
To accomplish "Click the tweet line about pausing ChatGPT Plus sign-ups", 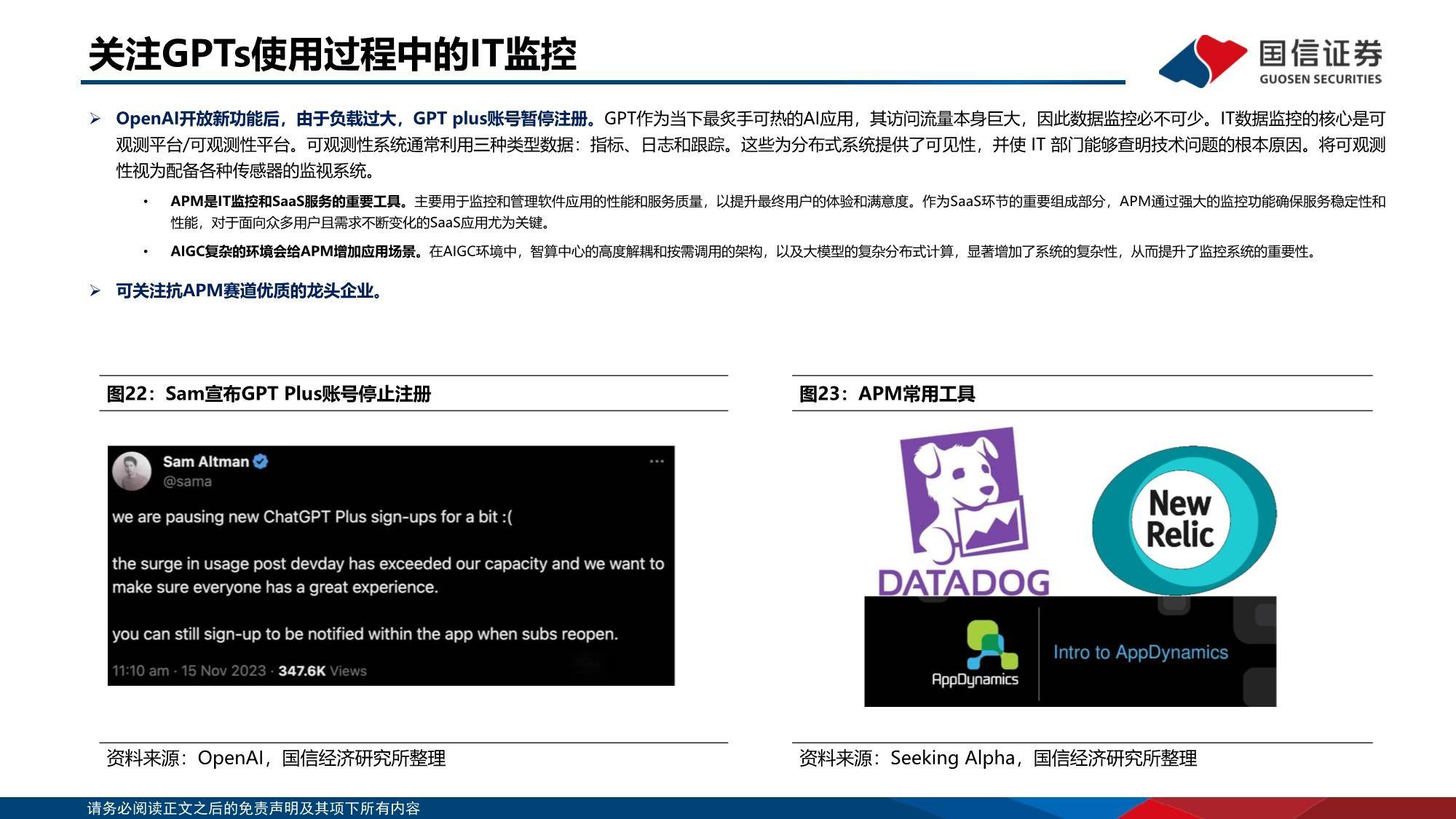I will click(x=312, y=517).
